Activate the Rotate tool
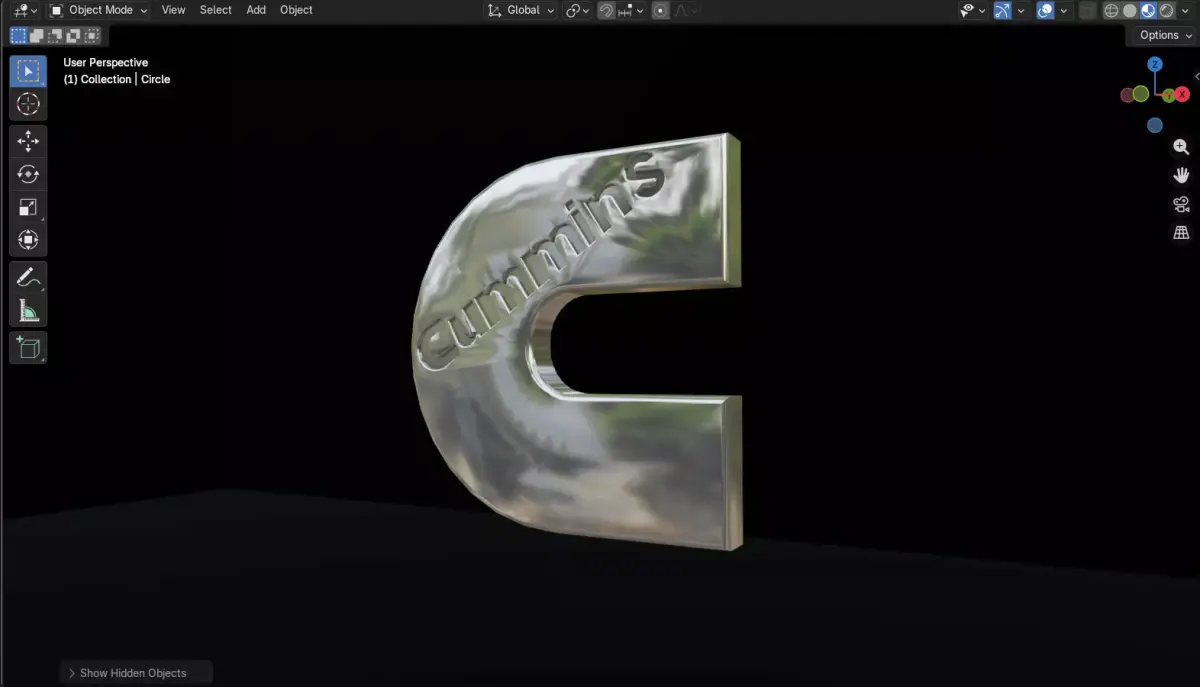 pyautogui.click(x=28, y=173)
